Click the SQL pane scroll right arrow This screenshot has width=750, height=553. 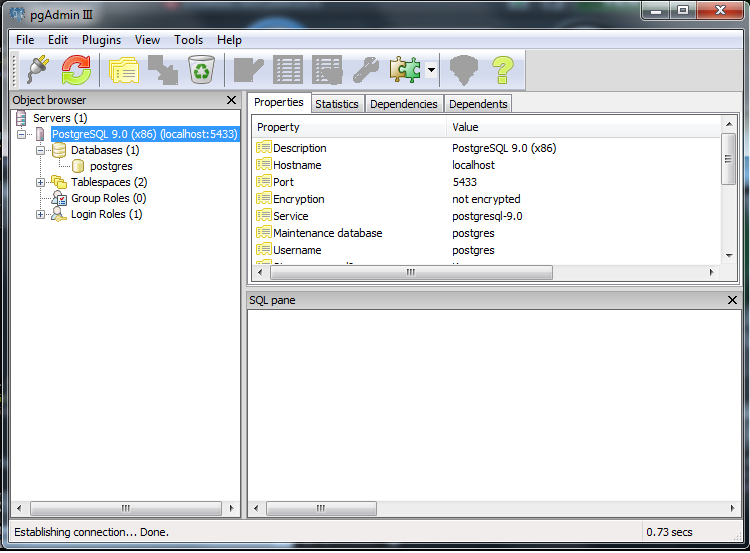pyautogui.click(x=733, y=508)
